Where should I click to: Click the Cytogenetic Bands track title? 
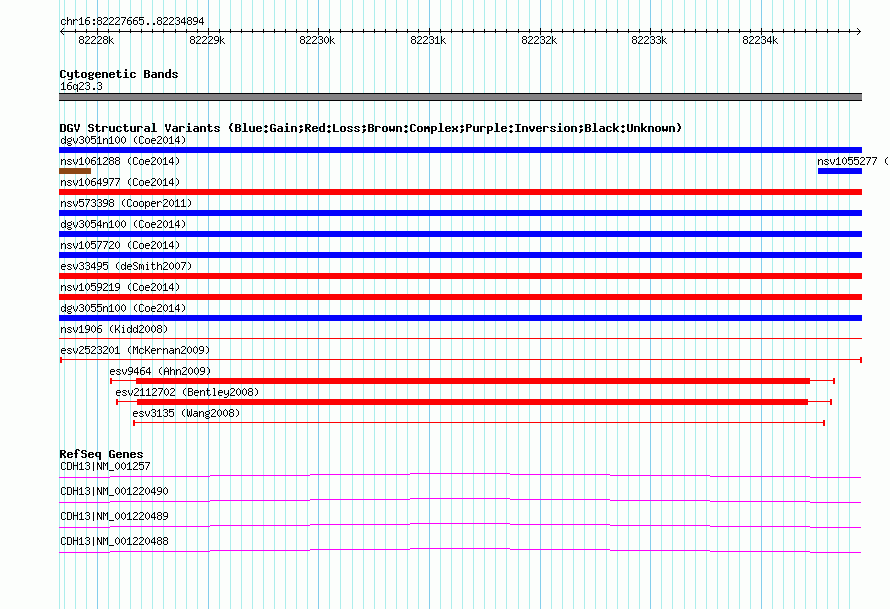click(x=119, y=74)
